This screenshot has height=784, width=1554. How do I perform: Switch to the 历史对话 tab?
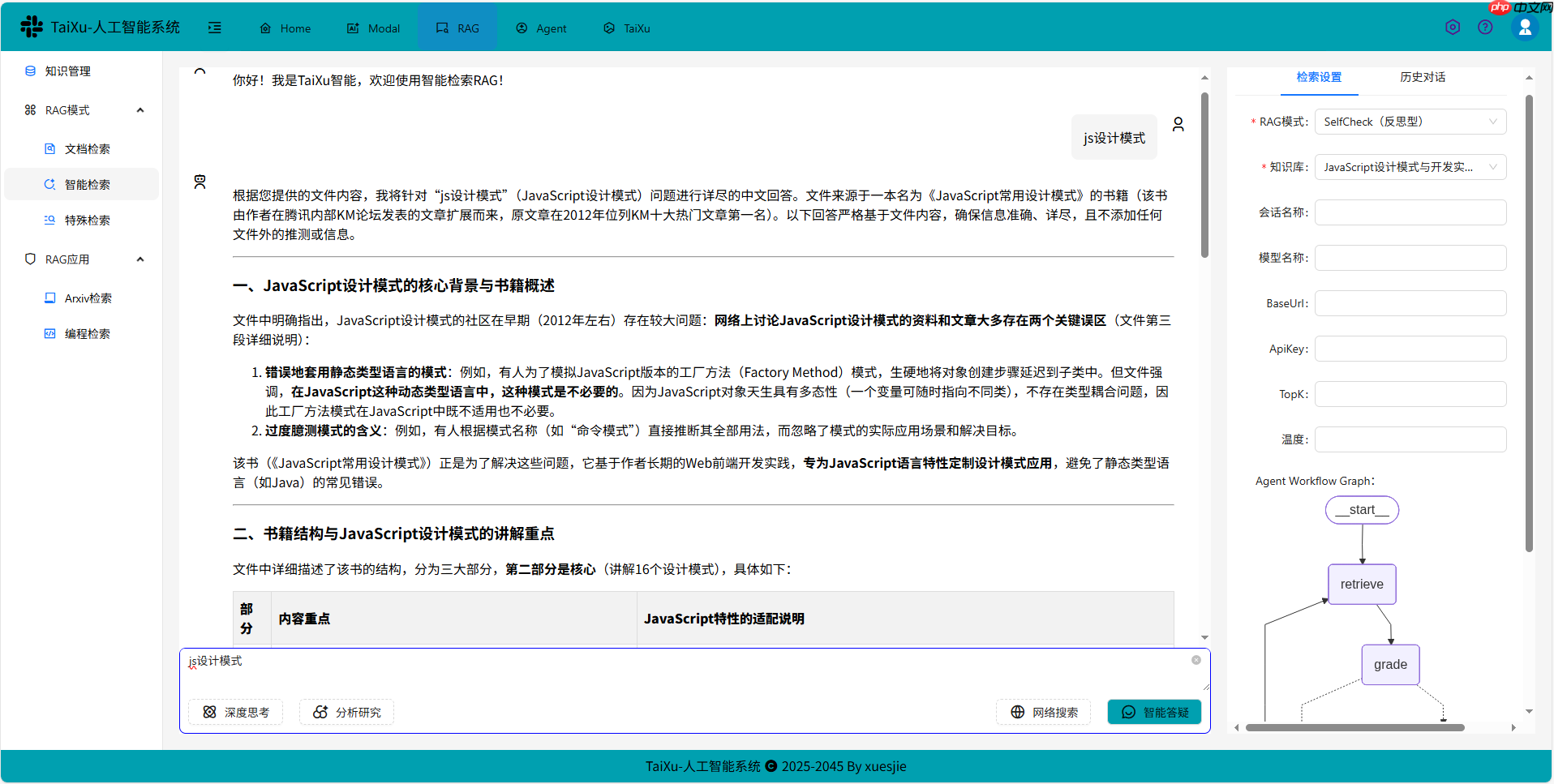[1422, 77]
